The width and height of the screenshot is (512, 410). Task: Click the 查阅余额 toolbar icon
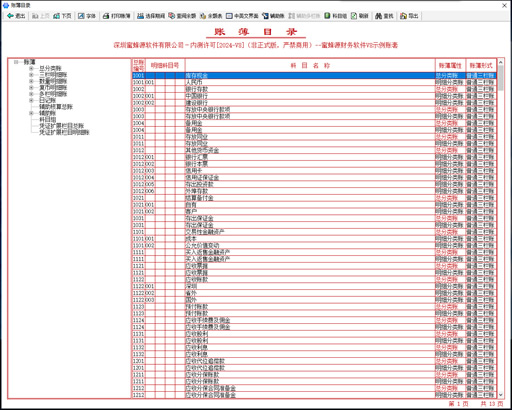tap(182, 16)
